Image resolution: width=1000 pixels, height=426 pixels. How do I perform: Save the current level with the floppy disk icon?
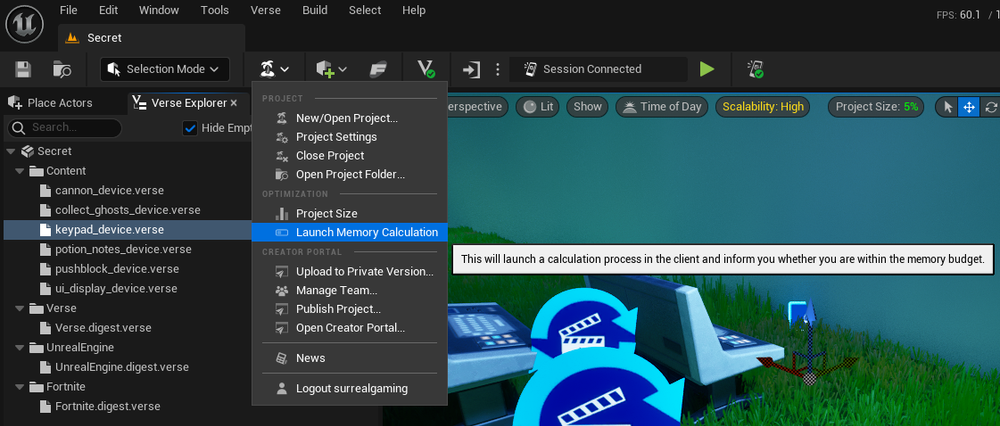click(x=23, y=70)
